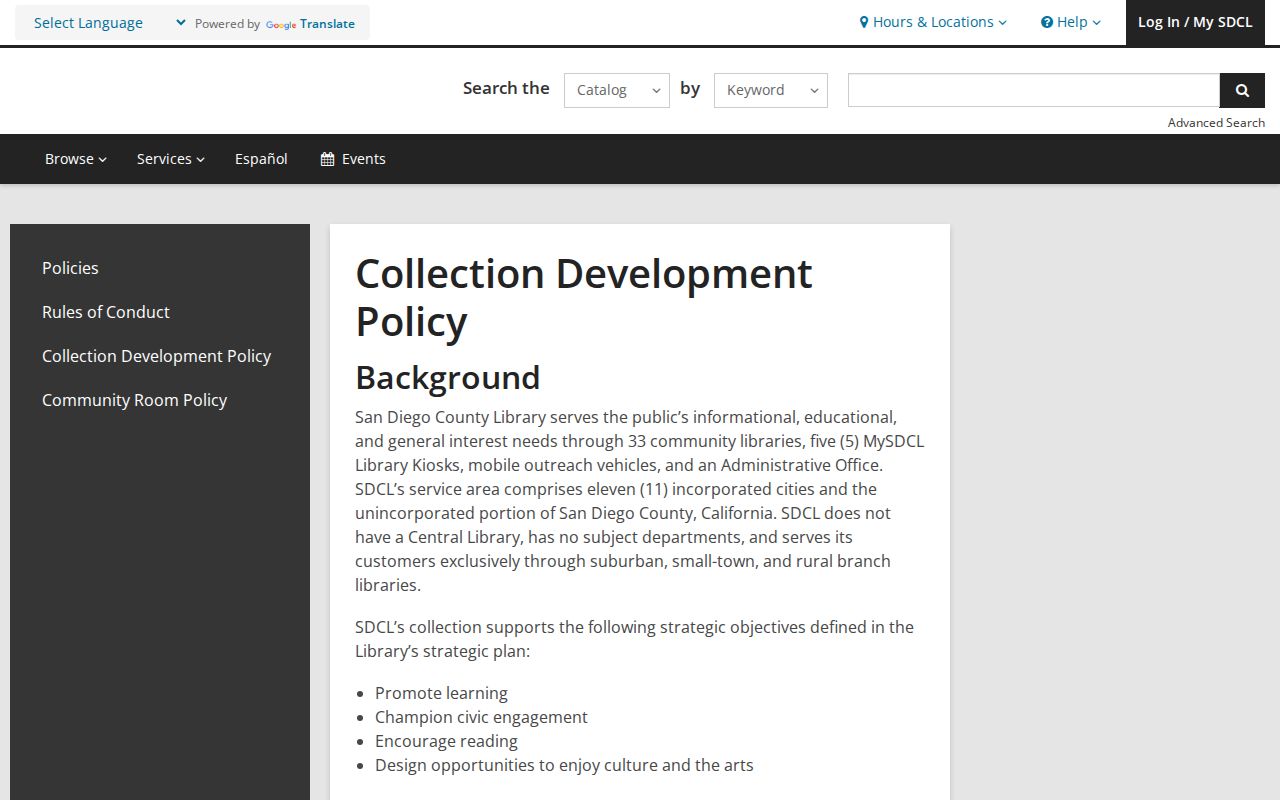Expand the Services menu
Viewport: 1280px width, 800px height.
click(171, 159)
